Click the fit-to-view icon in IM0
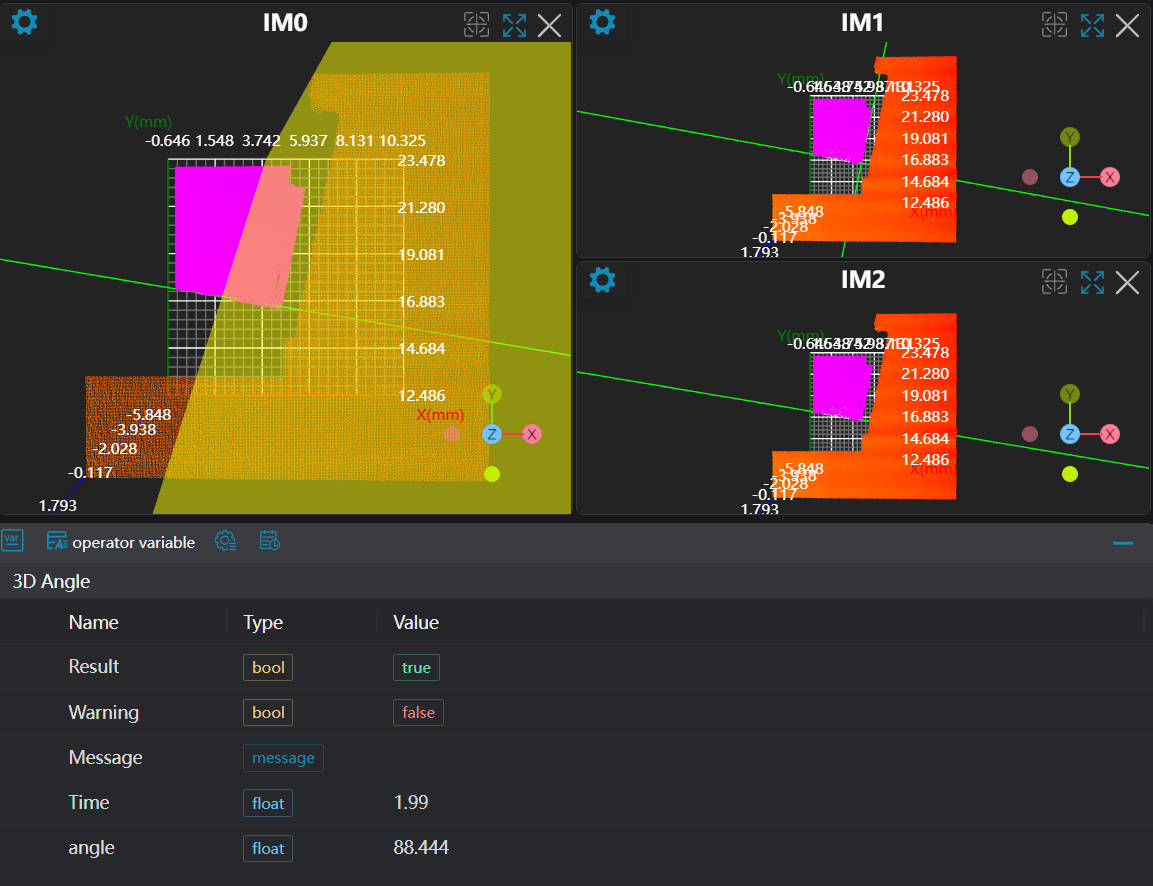The width and height of the screenshot is (1153, 886). click(476, 25)
